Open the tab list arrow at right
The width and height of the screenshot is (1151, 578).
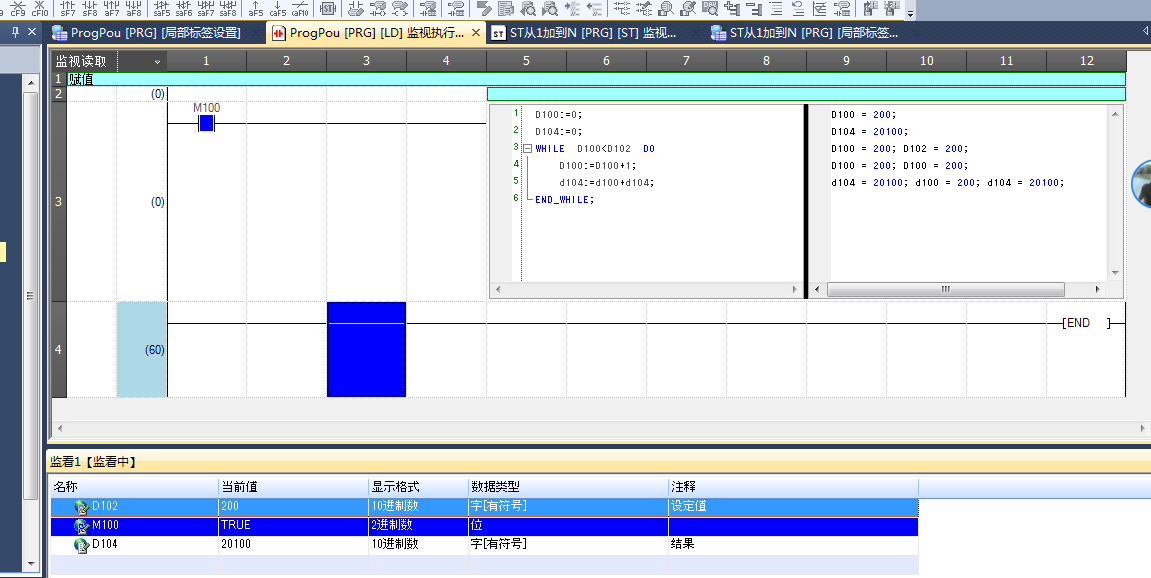click(1144, 32)
